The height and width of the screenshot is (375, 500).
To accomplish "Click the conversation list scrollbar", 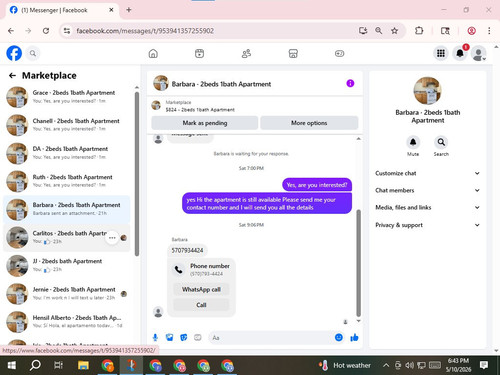I will pyautogui.click(x=137, y=174).
